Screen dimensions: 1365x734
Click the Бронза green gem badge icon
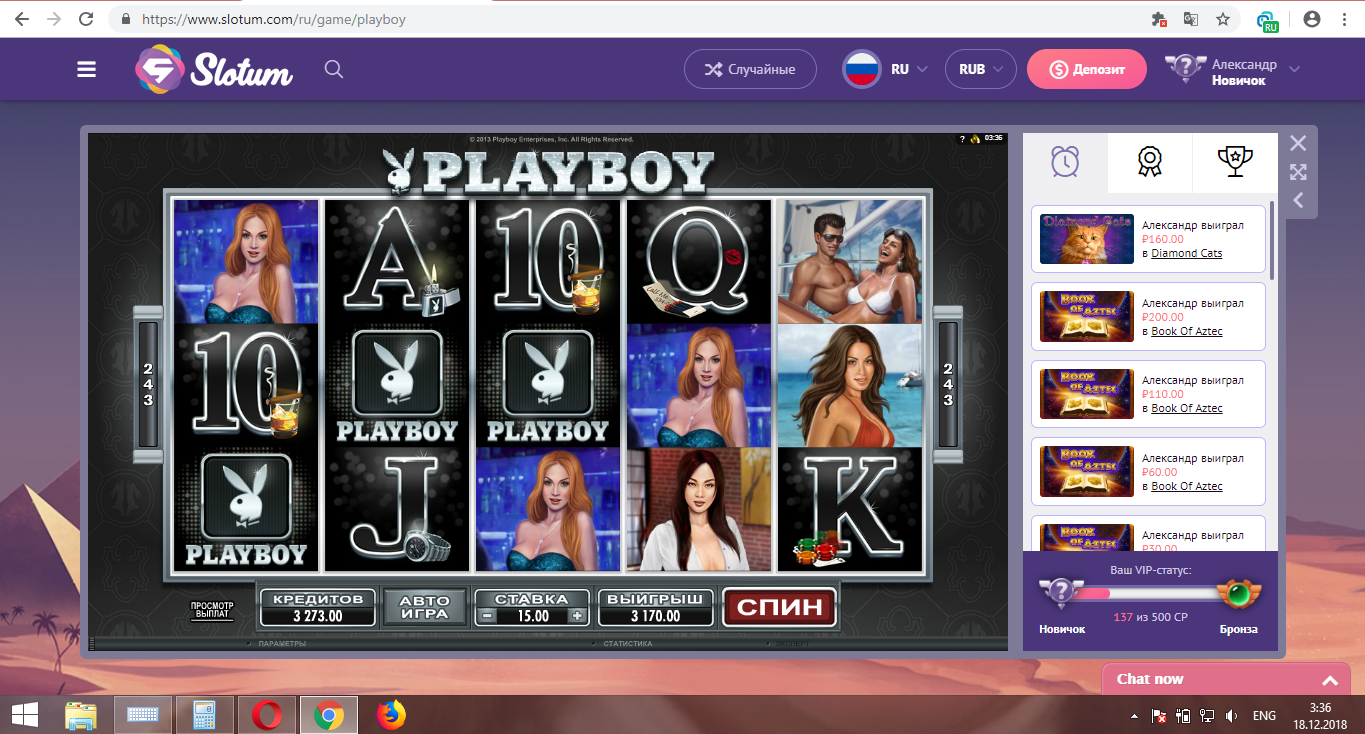[x=1239, y=593]
